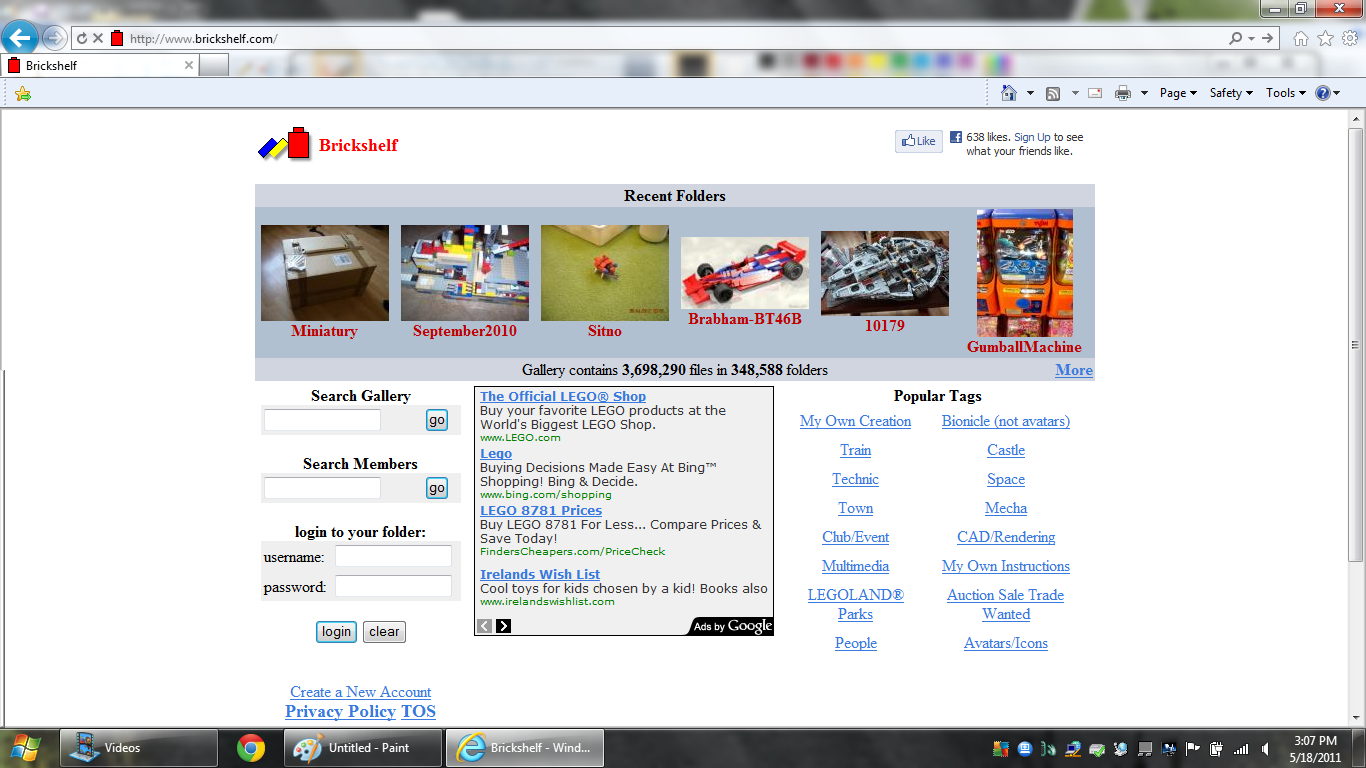Open the CAD/Rendering tag link
The image size is (1366, 768).
[1006, 537]
